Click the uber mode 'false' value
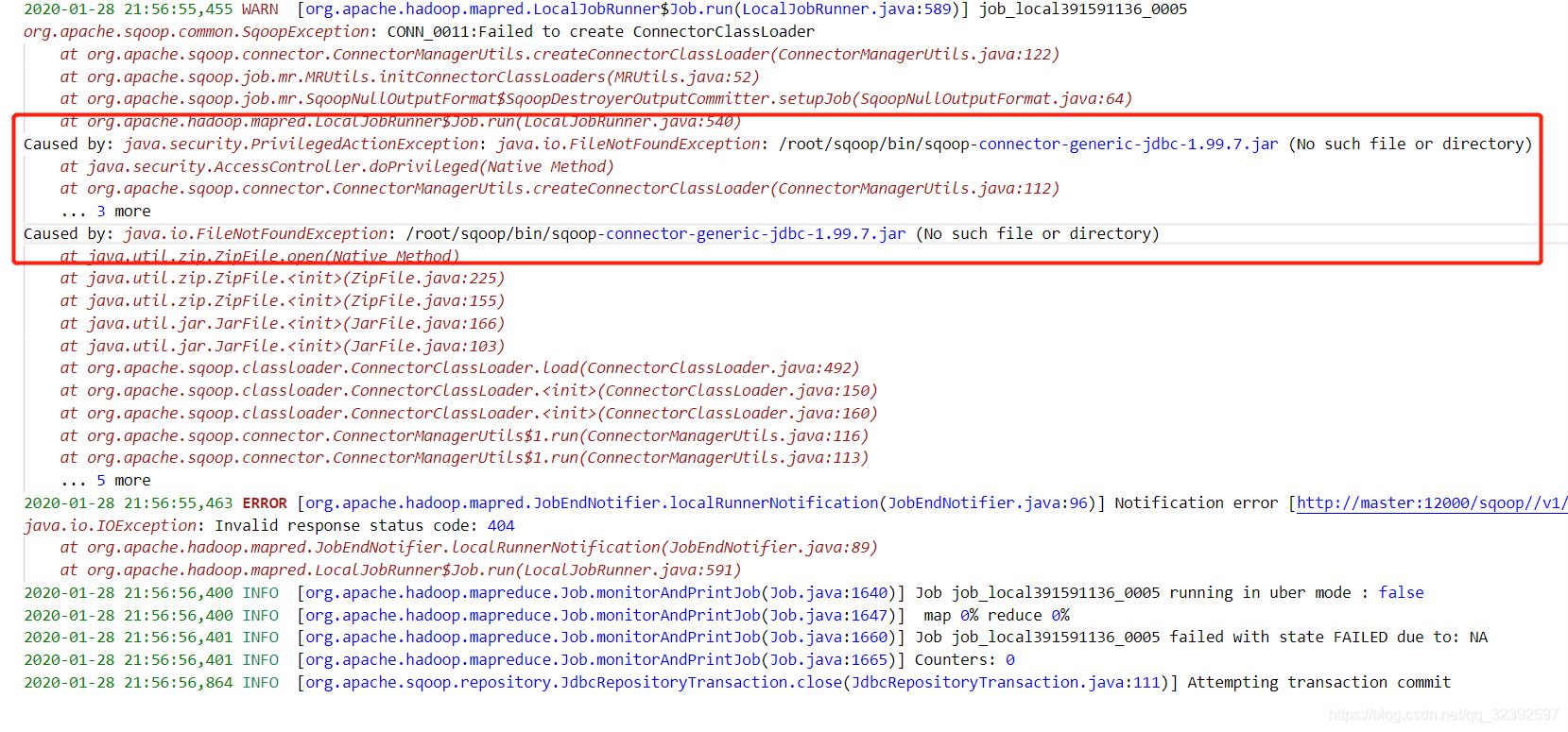This screenshot has width=1568, height=732. (x=1401, y=593)
